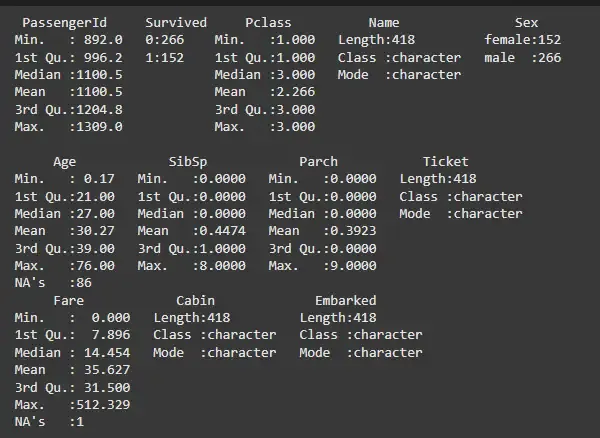Click the female:152 count text
The height and width of the screenshot is (438, 600).
[522, 40]
